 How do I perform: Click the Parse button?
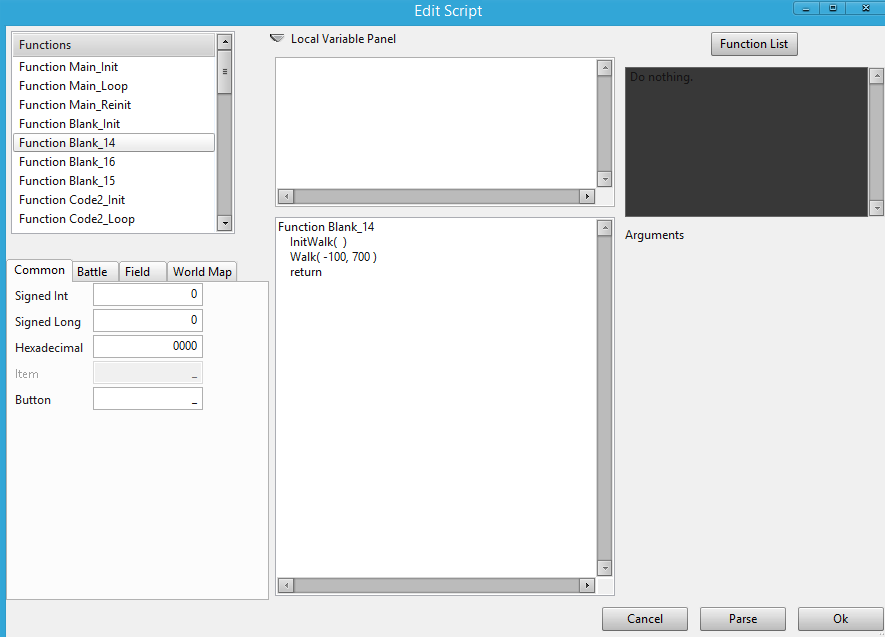click(x=743, y=619)
